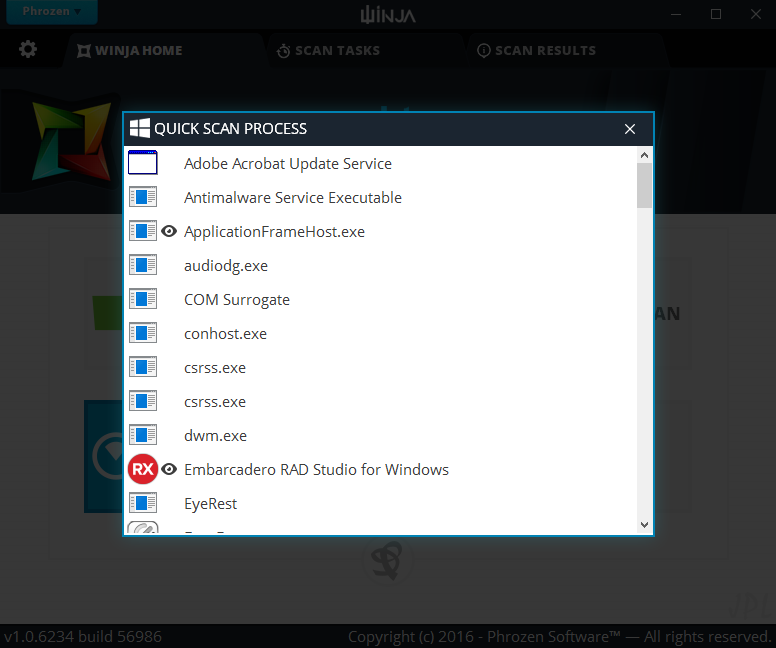Click the COM Surrogate process icon
The width and height of the screenshot is (776, 648).
click(x=143, y=299)
